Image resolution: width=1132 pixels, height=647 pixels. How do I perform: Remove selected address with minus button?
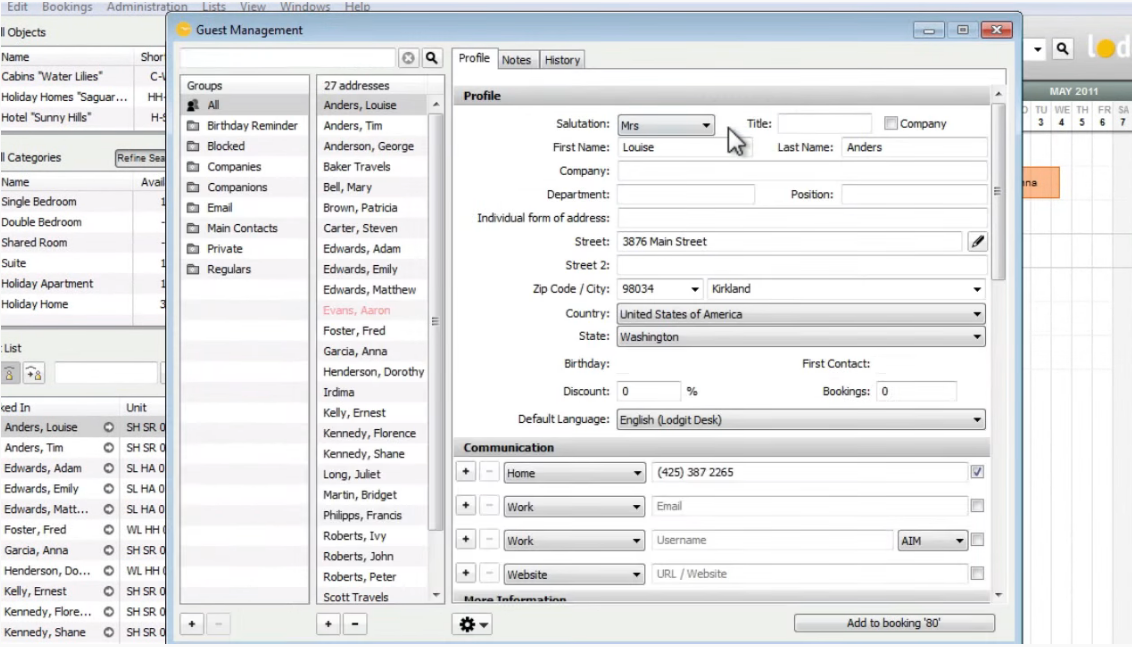[356, 624]
